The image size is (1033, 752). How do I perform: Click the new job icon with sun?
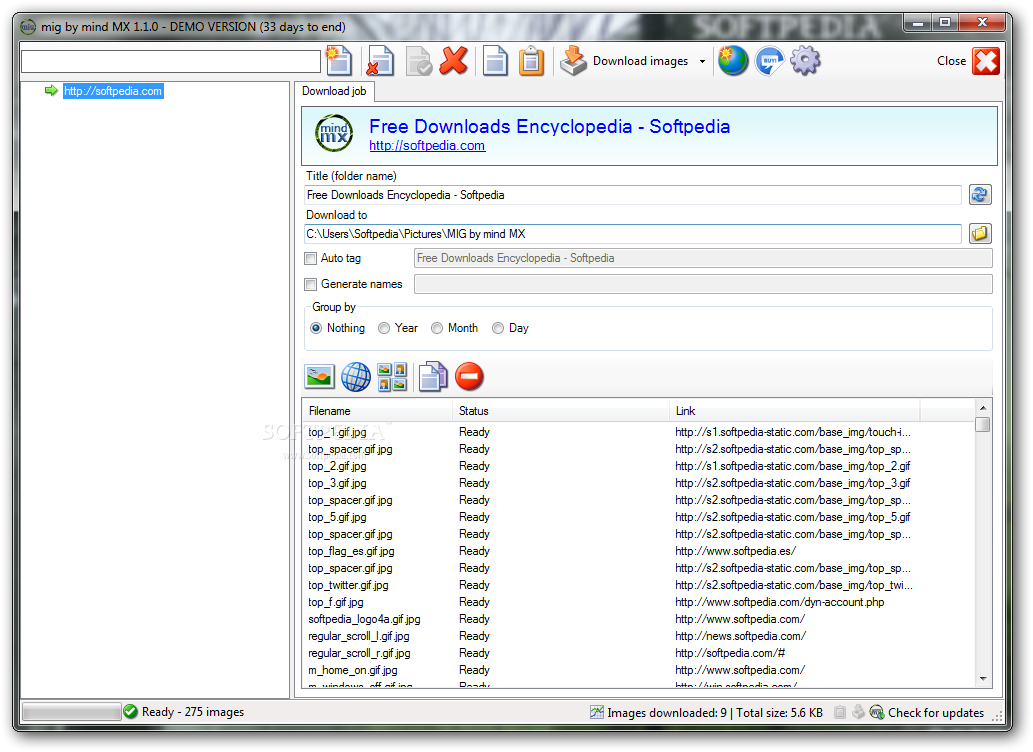(339, 61)
